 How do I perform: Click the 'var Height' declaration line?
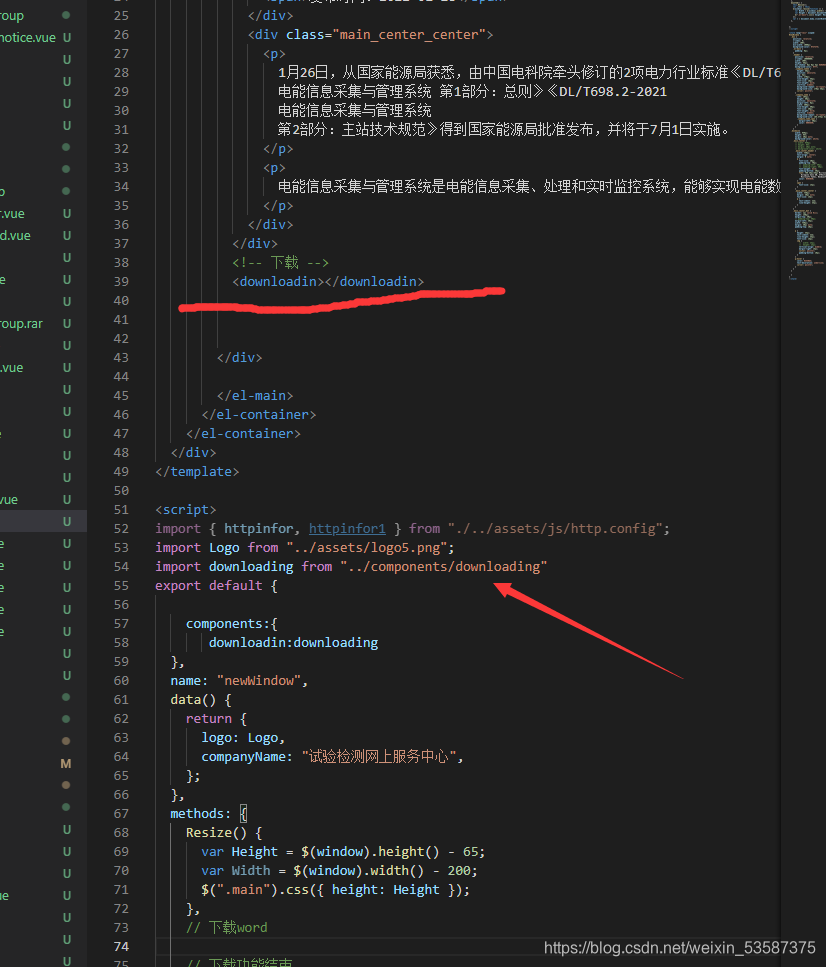pos(344,852)
